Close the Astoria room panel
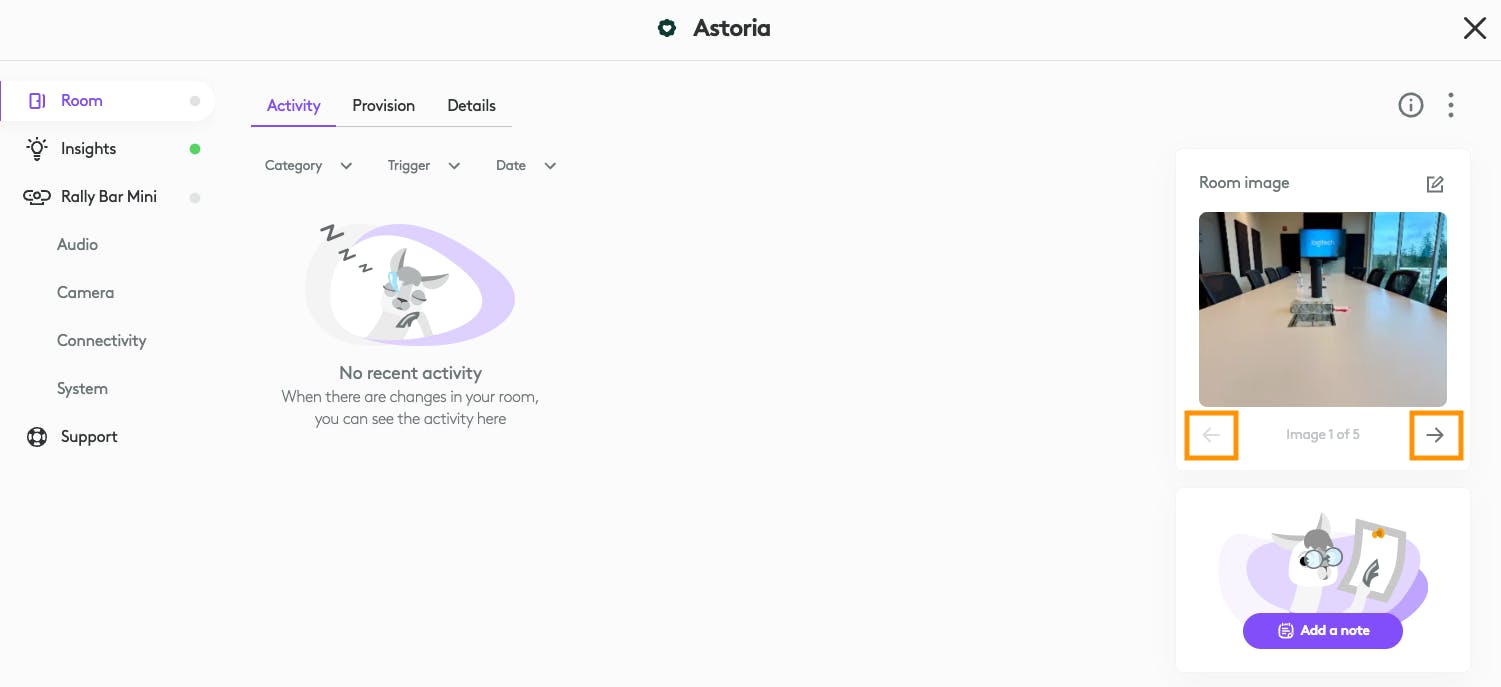The height and width of the screenshot is (687, 1501). tap(1474, 29)
